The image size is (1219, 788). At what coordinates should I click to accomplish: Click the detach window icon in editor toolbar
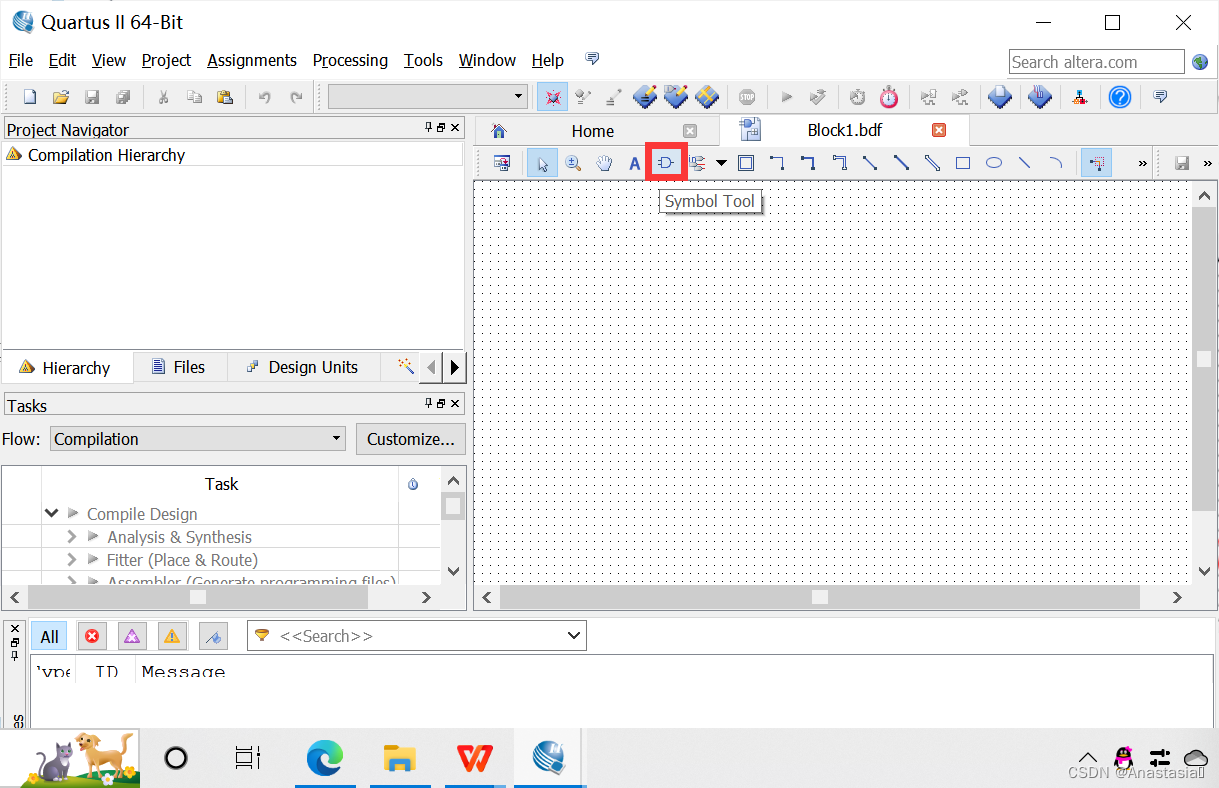(502, 163)
